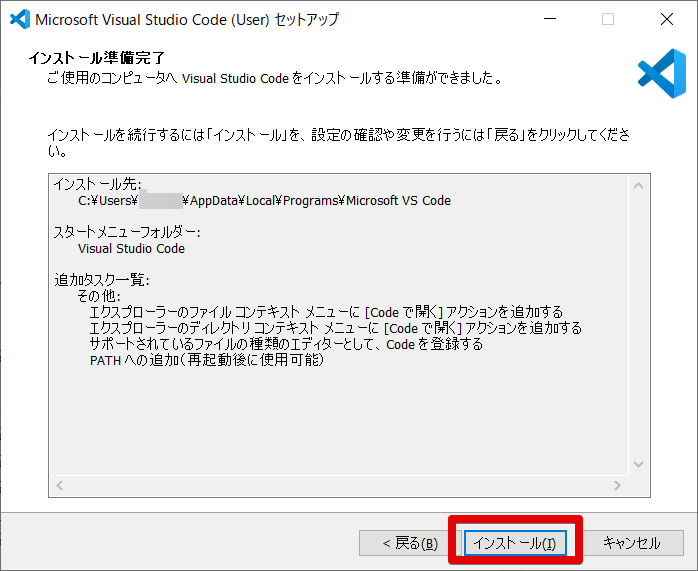Click the インストール準備完了 heading
Image resolution: width=698 pixels, height=571 pixels.
point(97,57)
